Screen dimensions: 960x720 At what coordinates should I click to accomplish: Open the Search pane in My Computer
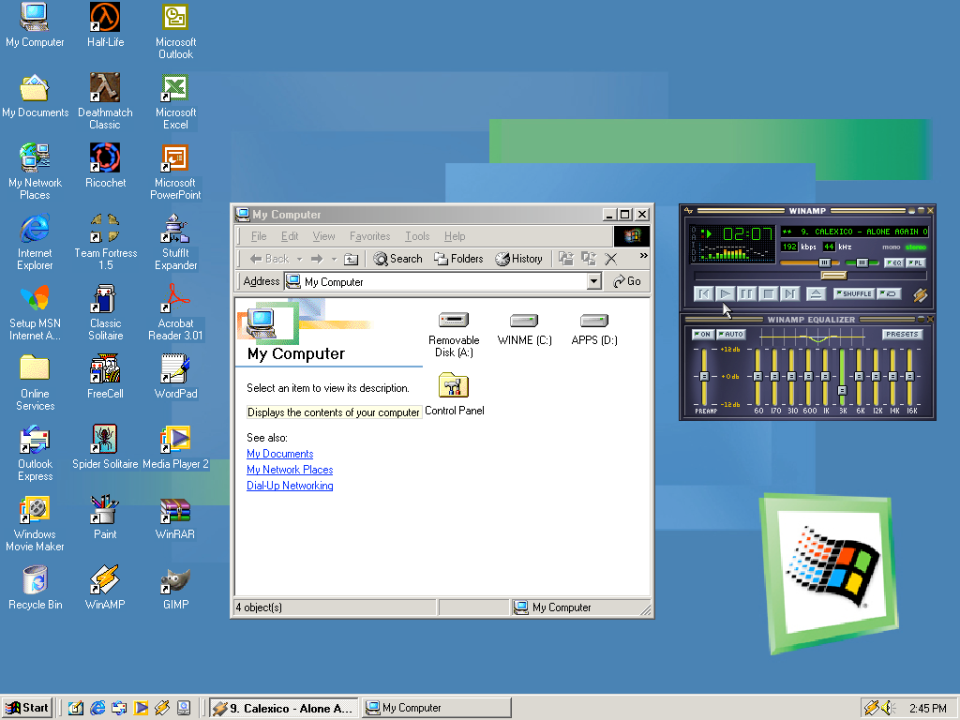click(x=397, y=258)
